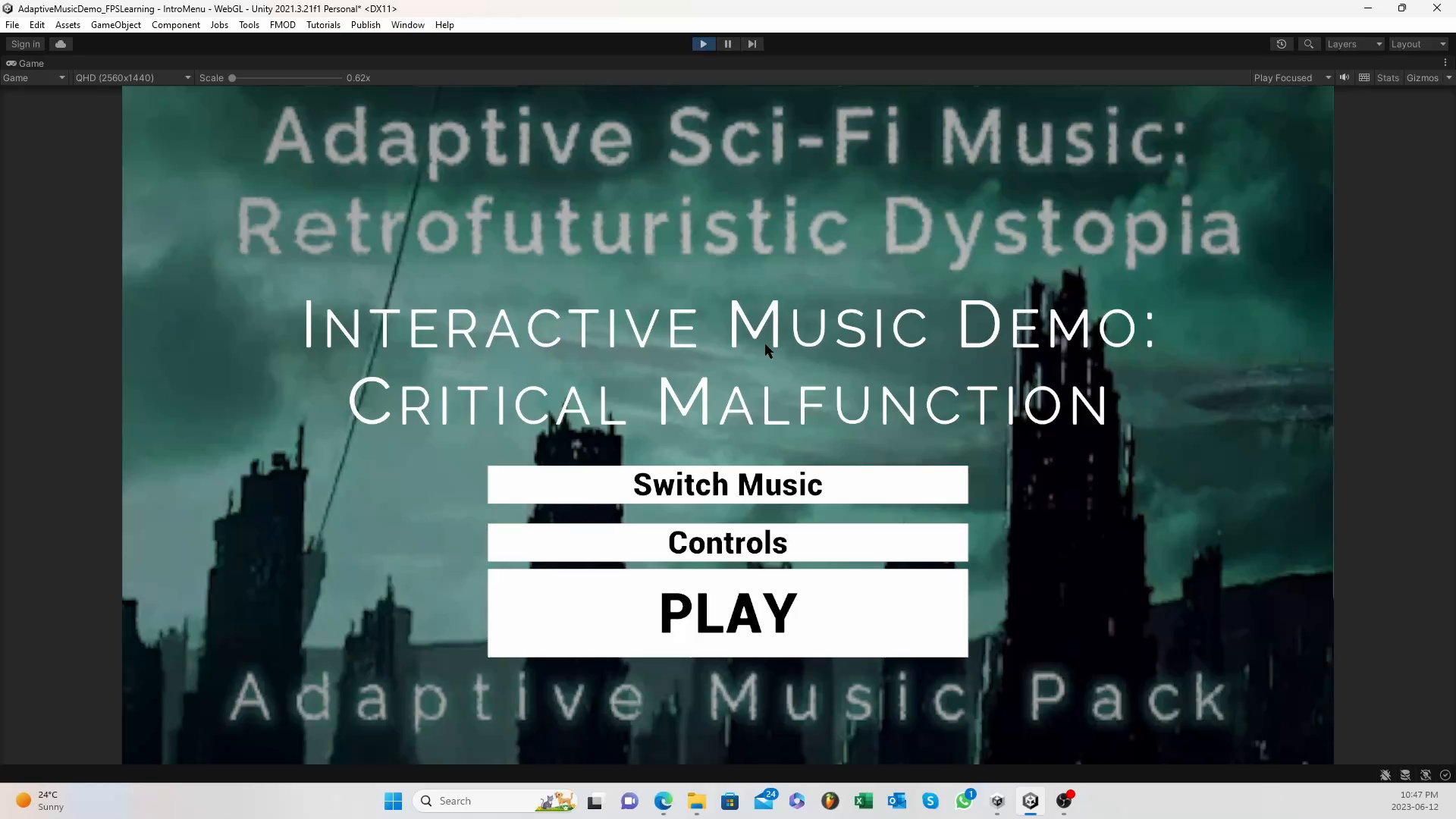Viewport: 1456px width, 819px height.
Task: Expand the Gizmos dropdown arrow
Action: 1448,77
